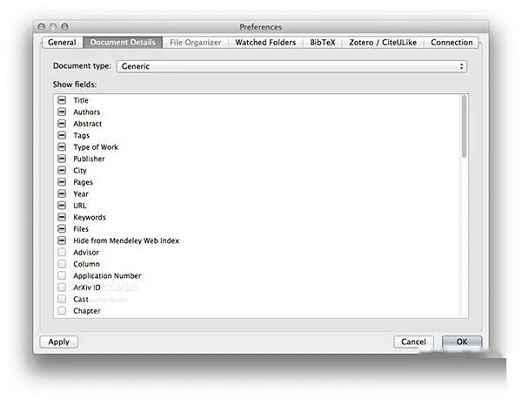Toggle the Pages field checkbox
Image resolution: width=522 pixels, height=400 pixels.
(x=62, y=182)
